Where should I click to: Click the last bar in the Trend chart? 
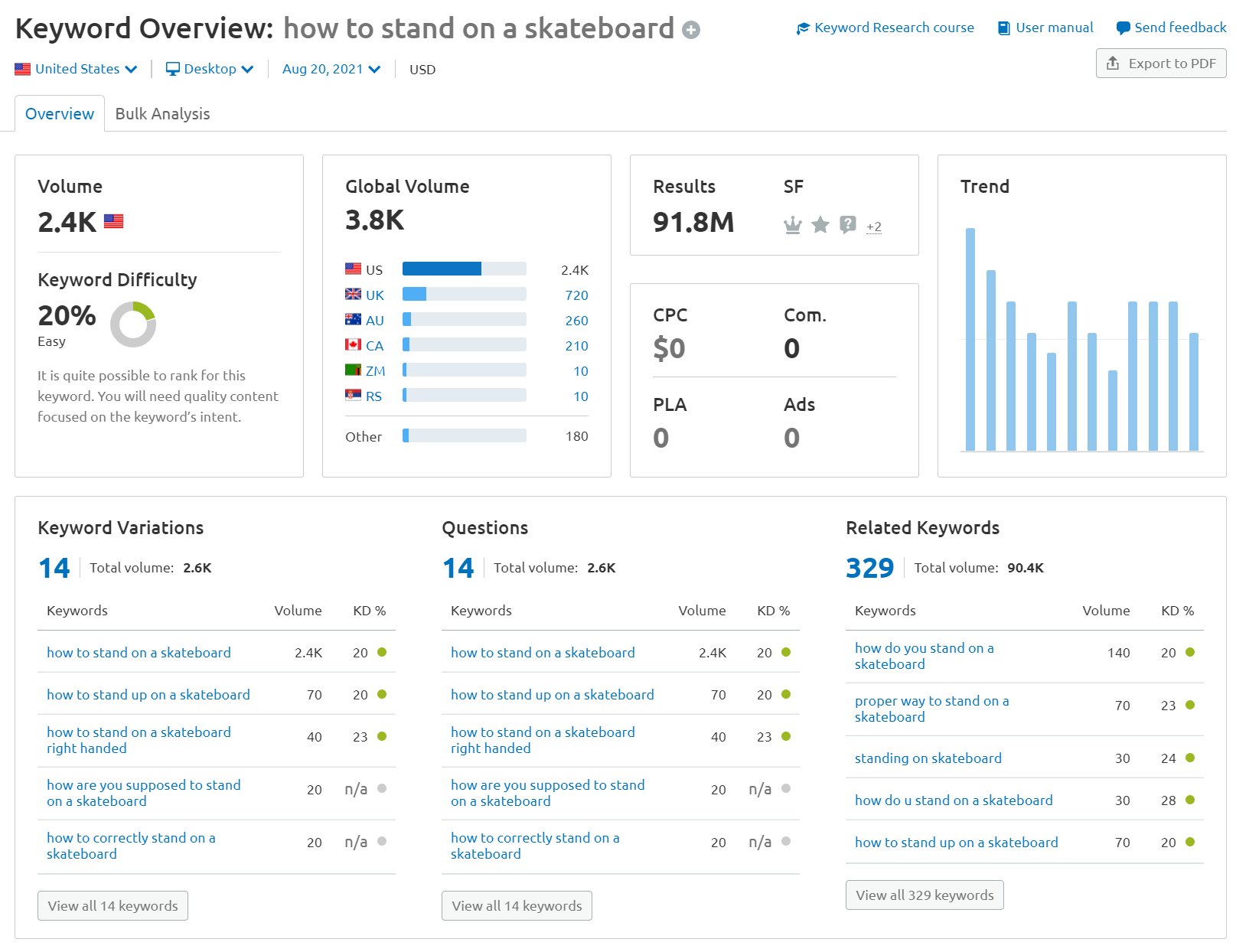(x=1194, y=392)
